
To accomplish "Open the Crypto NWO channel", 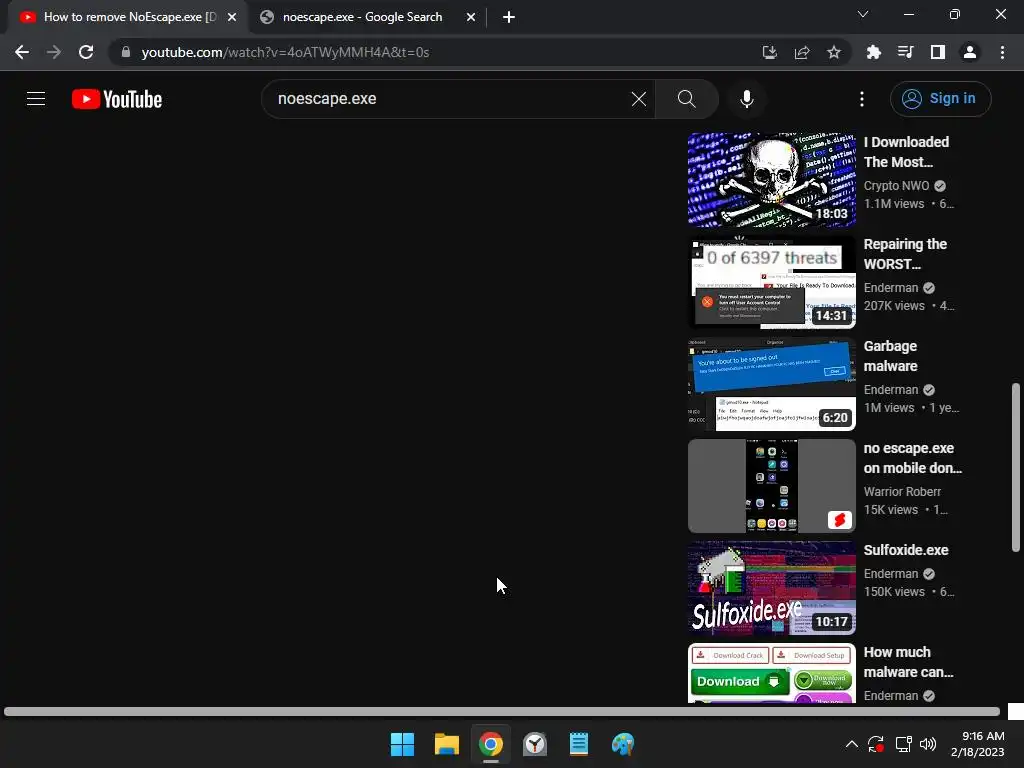I will 896,185.
